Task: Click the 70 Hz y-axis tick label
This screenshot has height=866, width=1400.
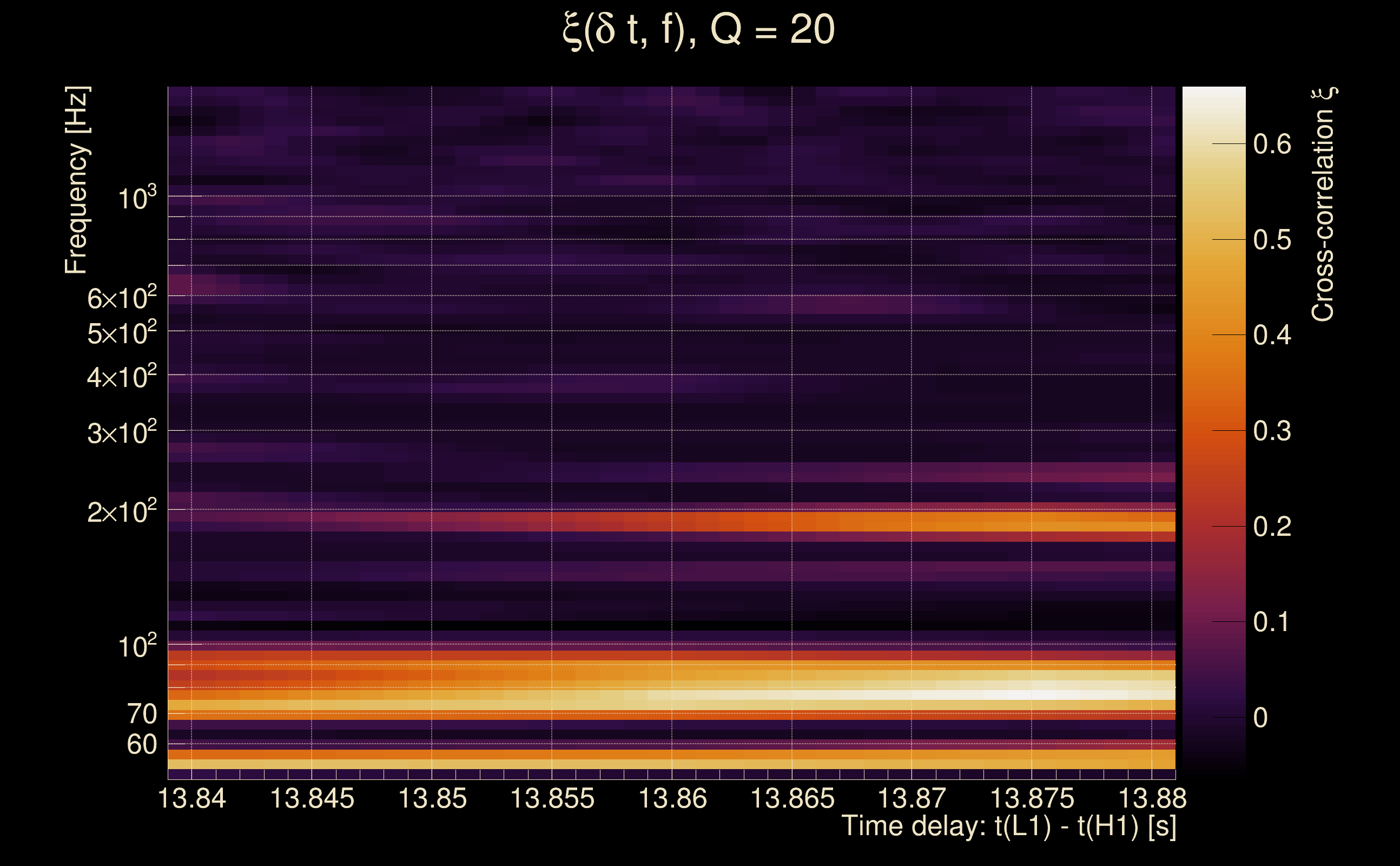Action: click(x=141, y=714)
